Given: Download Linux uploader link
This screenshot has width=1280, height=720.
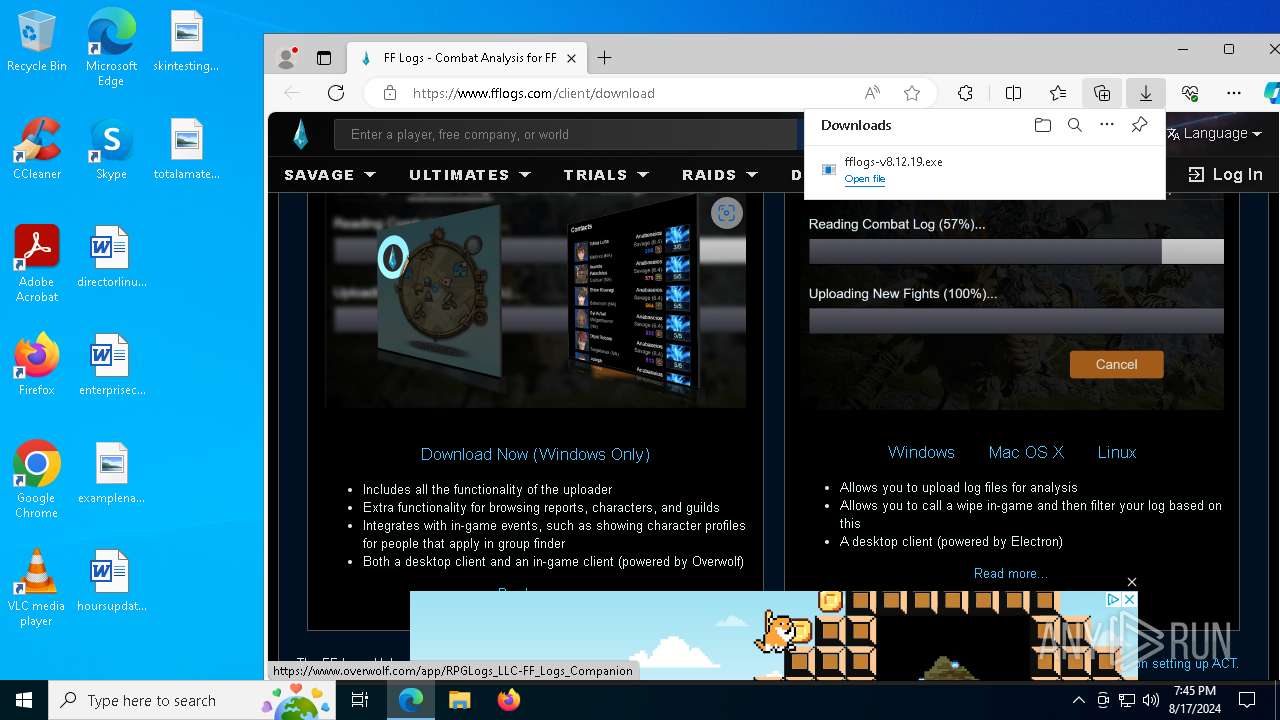Looking at the screenshot, I should pos(1117,452).
